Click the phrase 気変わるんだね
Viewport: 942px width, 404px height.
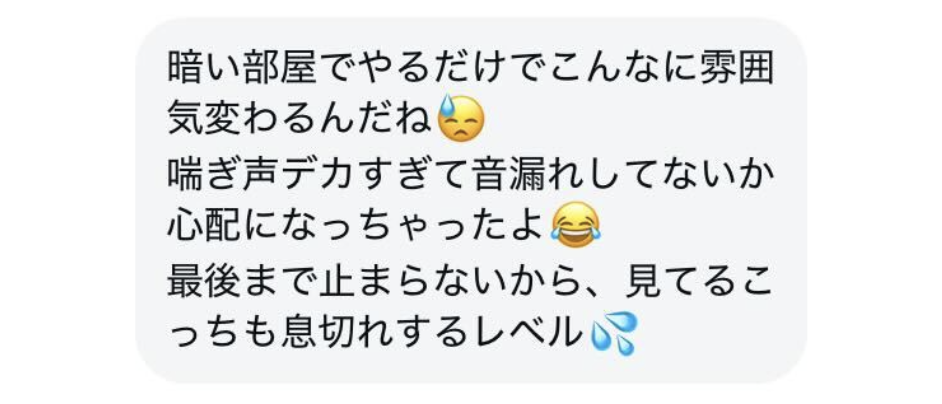pyautogui.click(x=300, y=118)
